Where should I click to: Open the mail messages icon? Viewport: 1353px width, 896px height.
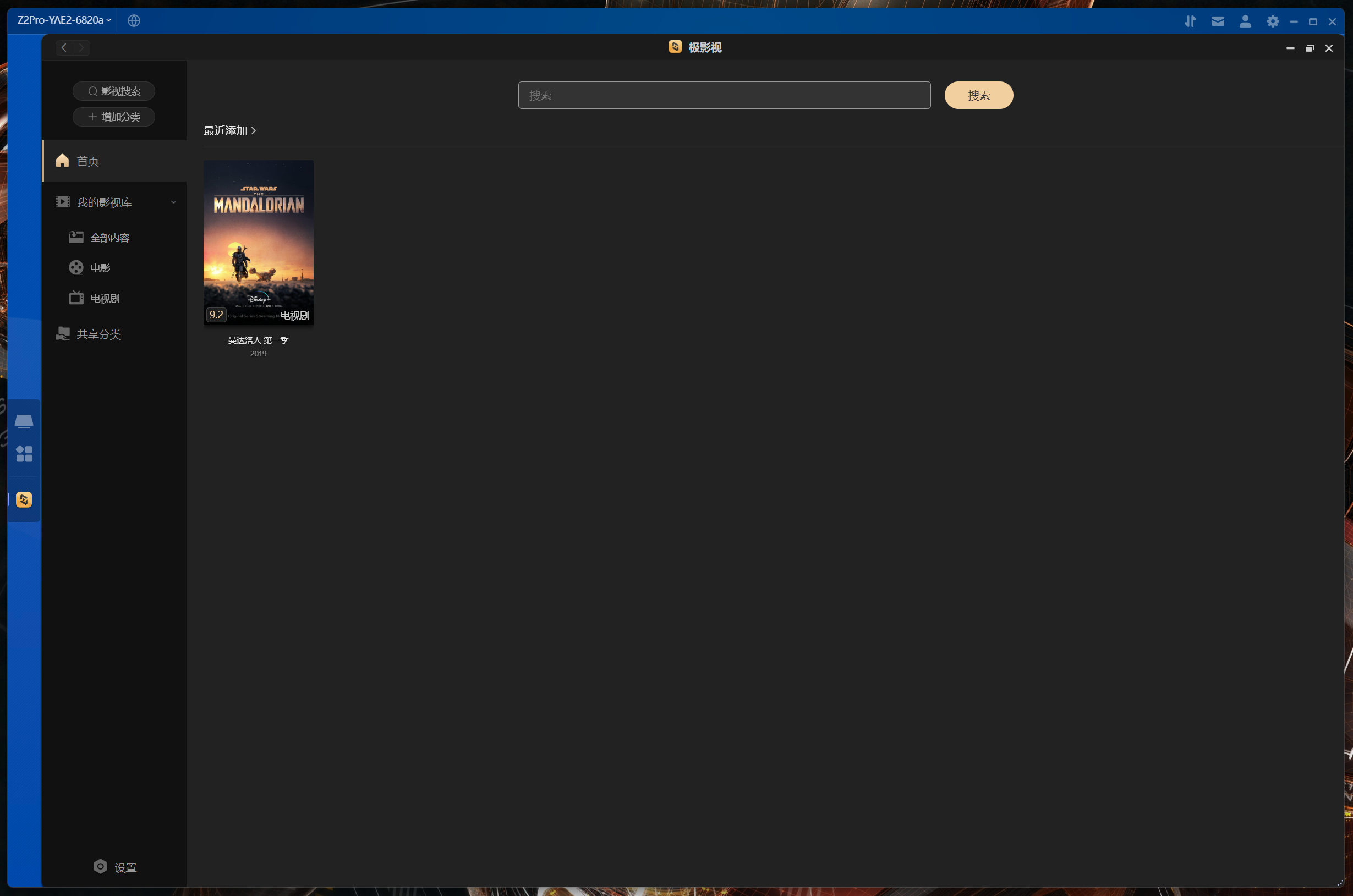1218,21
